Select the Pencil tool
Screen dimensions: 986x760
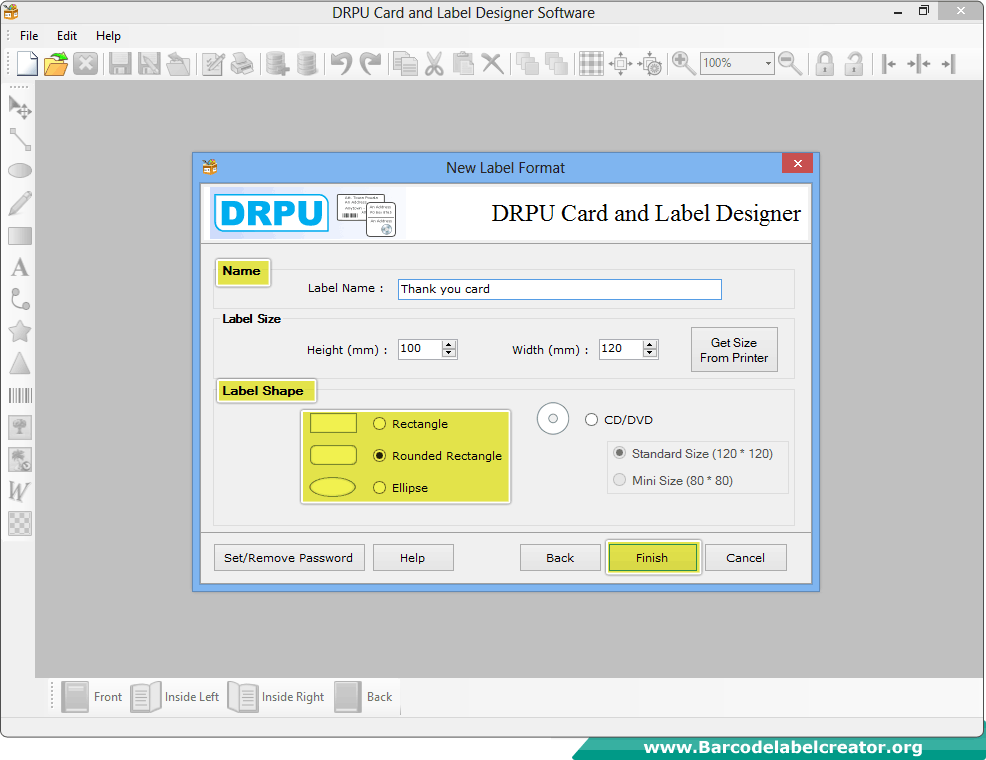pos(20,203)
